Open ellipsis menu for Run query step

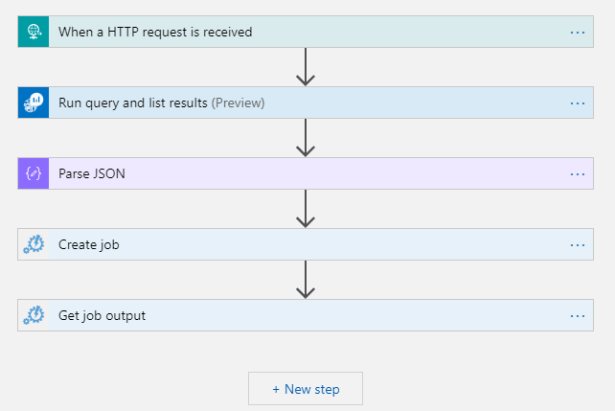pos(577,102)
